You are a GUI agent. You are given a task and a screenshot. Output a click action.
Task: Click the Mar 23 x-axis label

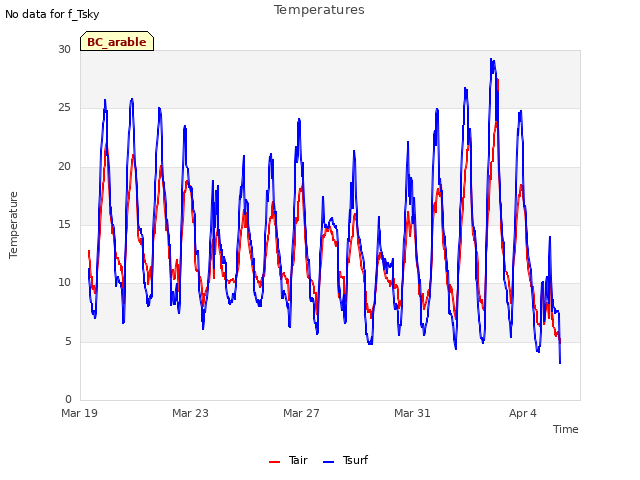coord(190,413)
